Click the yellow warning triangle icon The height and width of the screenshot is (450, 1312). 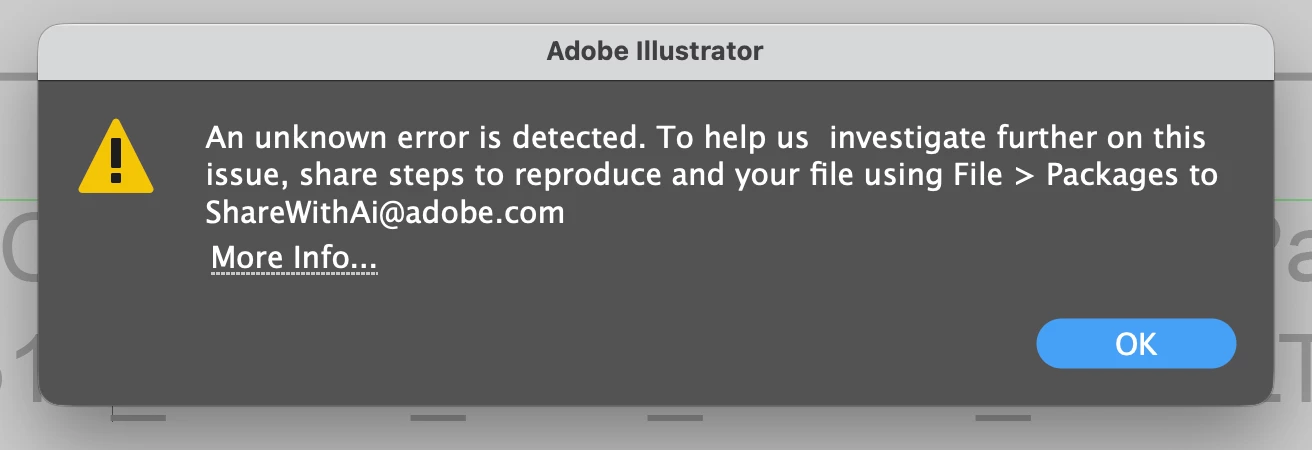click(x=116, y=158)
